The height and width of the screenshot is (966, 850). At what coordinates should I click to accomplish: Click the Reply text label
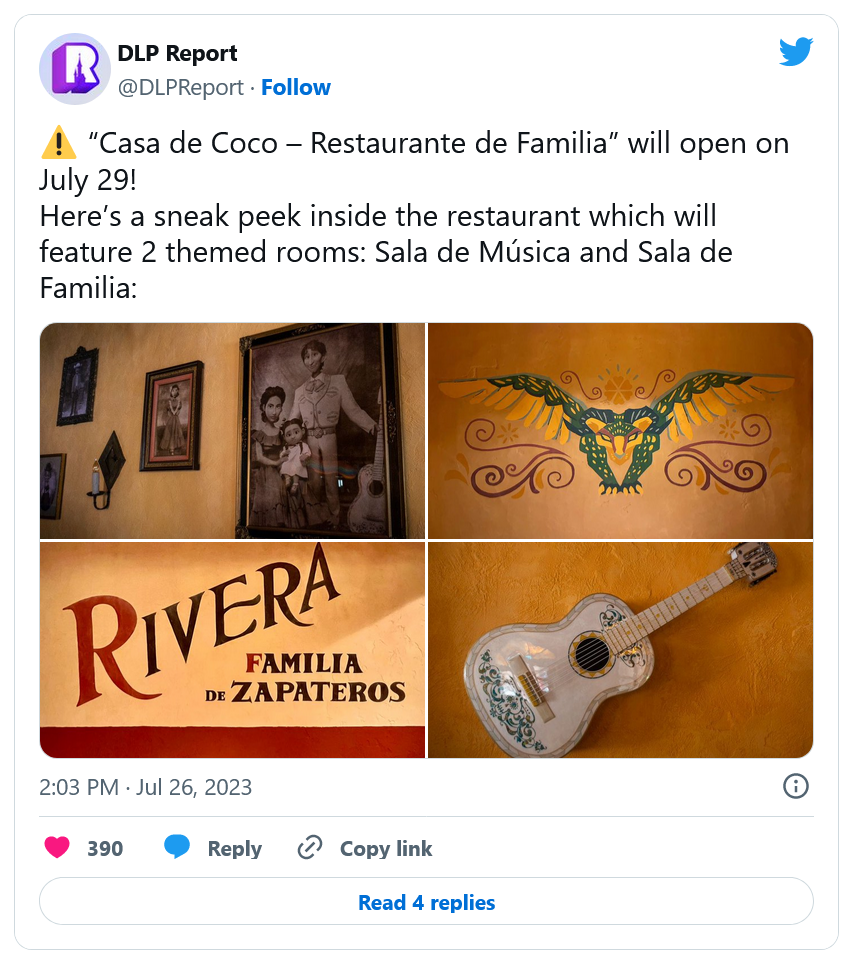coord(234,849)
